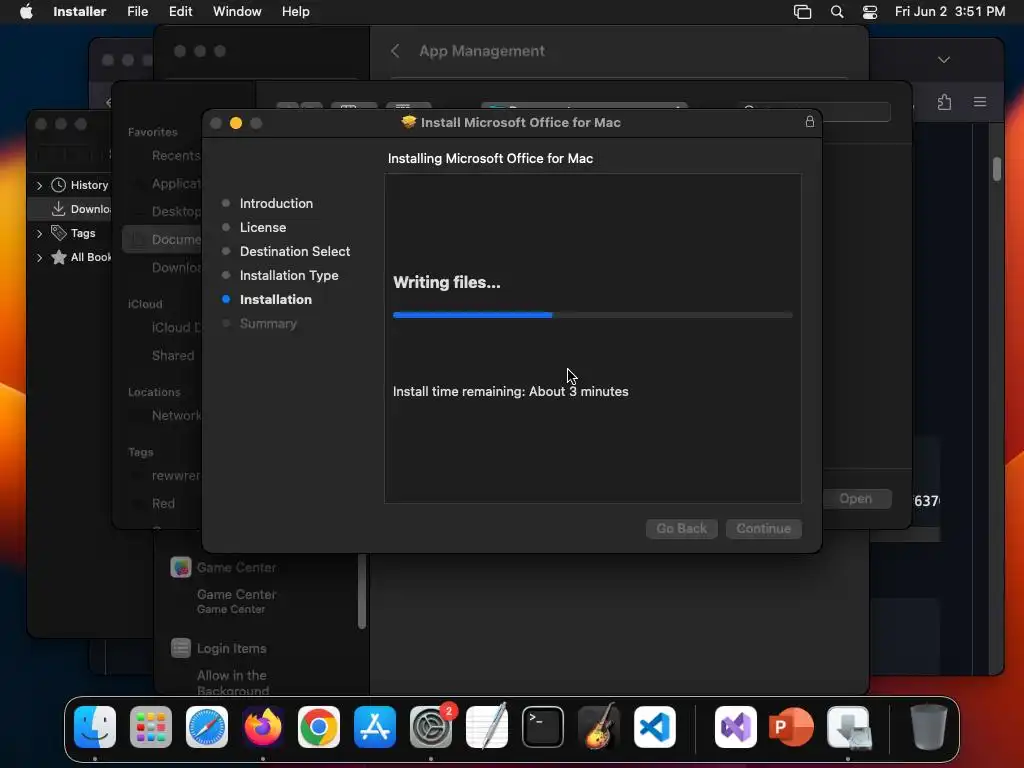Click the tab list chevron in browser
1024x768 pixels.
click(x=944, y=59)
